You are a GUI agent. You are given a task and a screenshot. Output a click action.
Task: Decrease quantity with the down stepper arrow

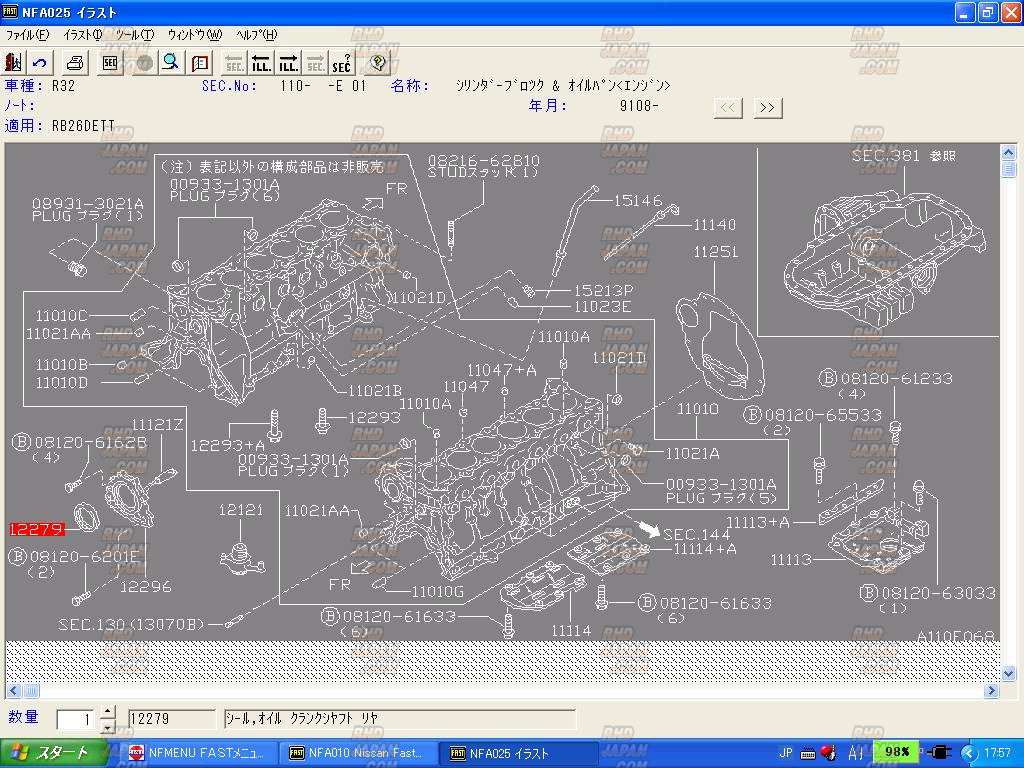pos(108,726)
